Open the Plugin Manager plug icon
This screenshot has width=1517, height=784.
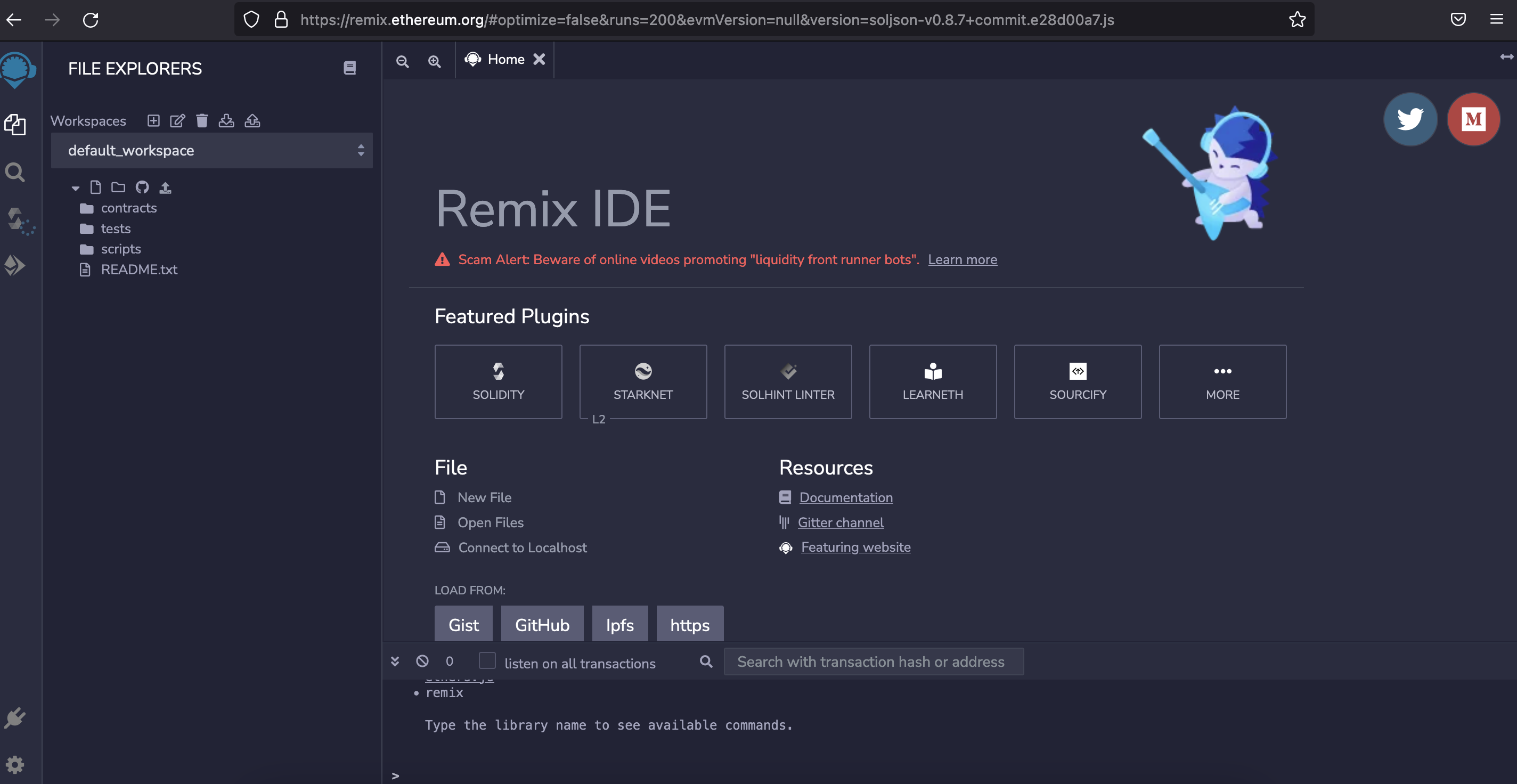(15, 717)
